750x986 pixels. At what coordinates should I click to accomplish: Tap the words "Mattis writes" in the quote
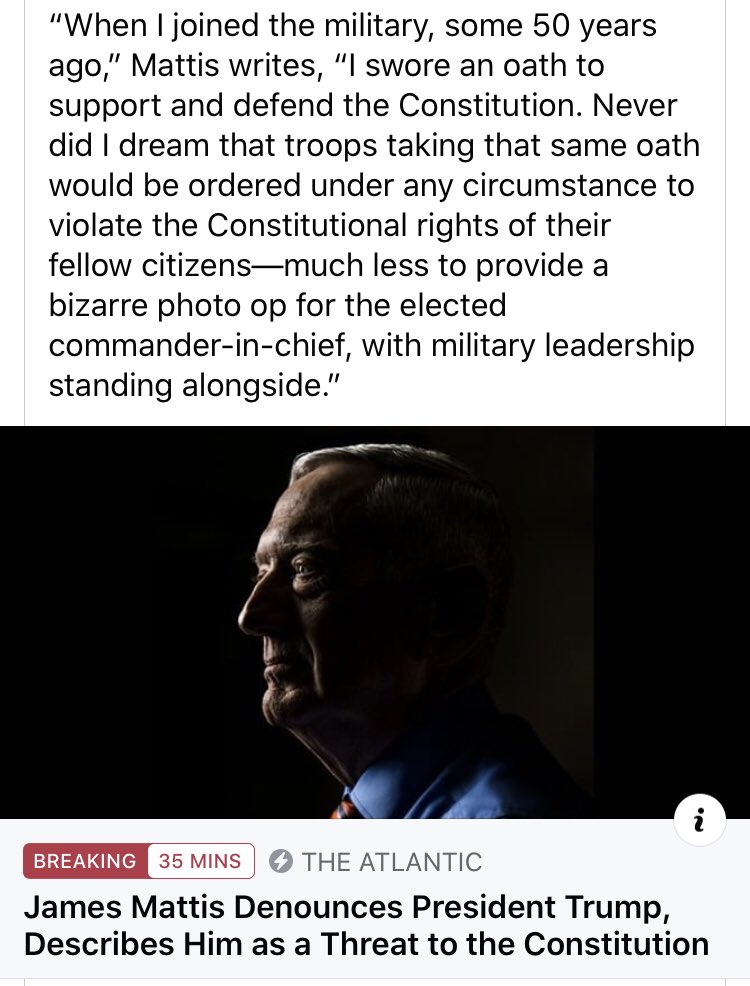click(227, 65)
